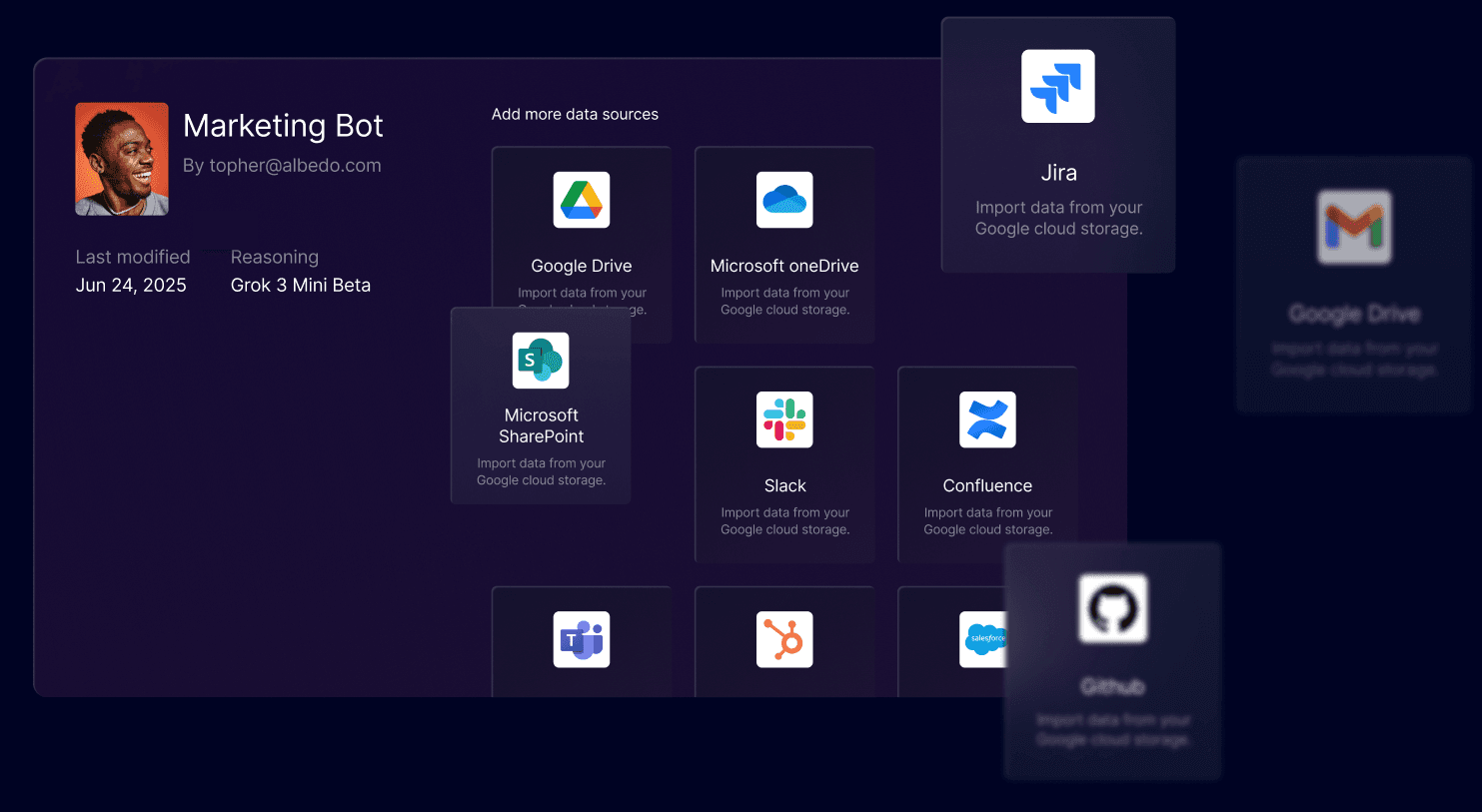Select the GitHub logo icon
The width and height of the screenshot is (1482, 812).
tap(1112, 608)
